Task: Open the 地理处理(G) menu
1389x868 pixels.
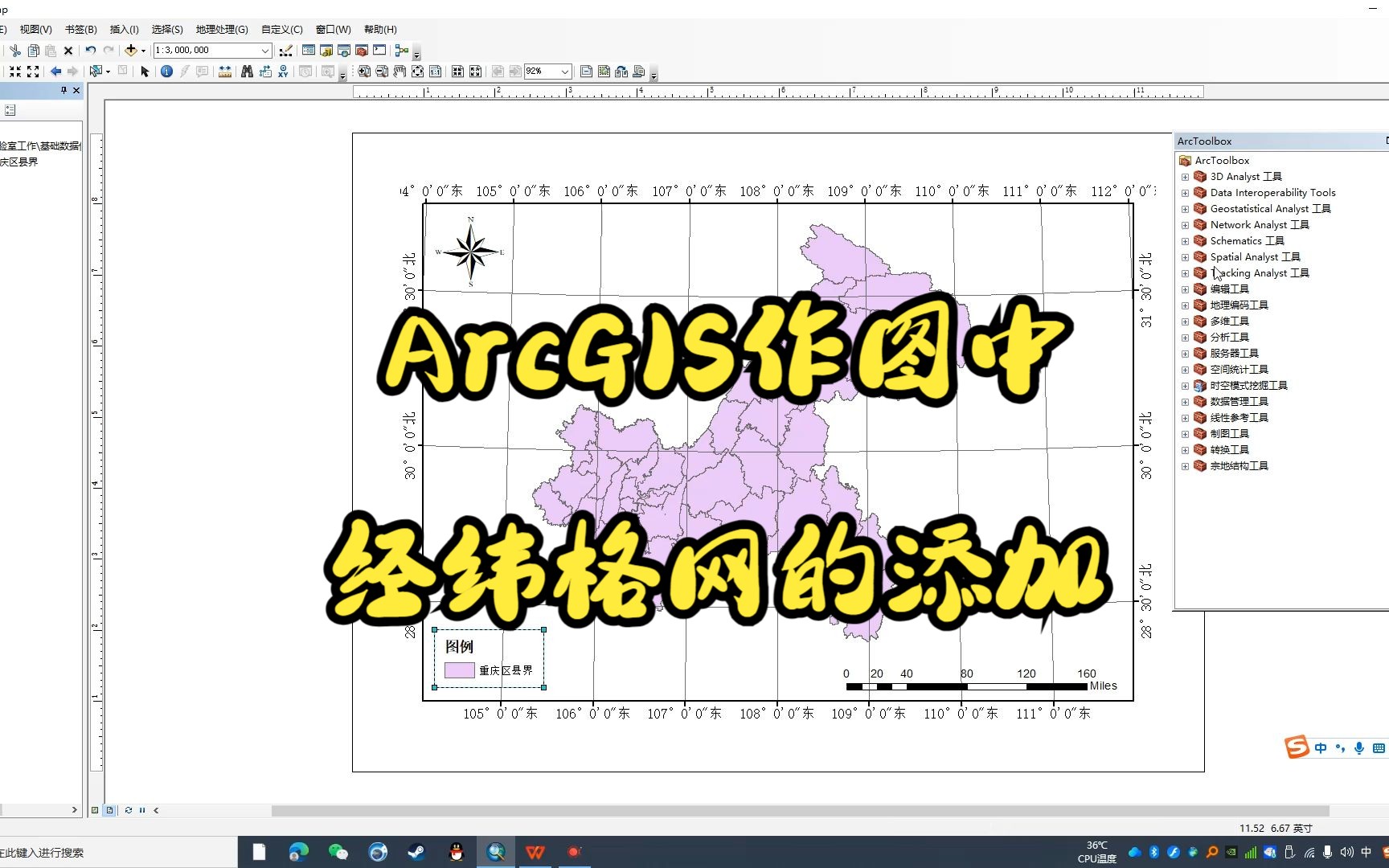Action: tap(222, 29)
